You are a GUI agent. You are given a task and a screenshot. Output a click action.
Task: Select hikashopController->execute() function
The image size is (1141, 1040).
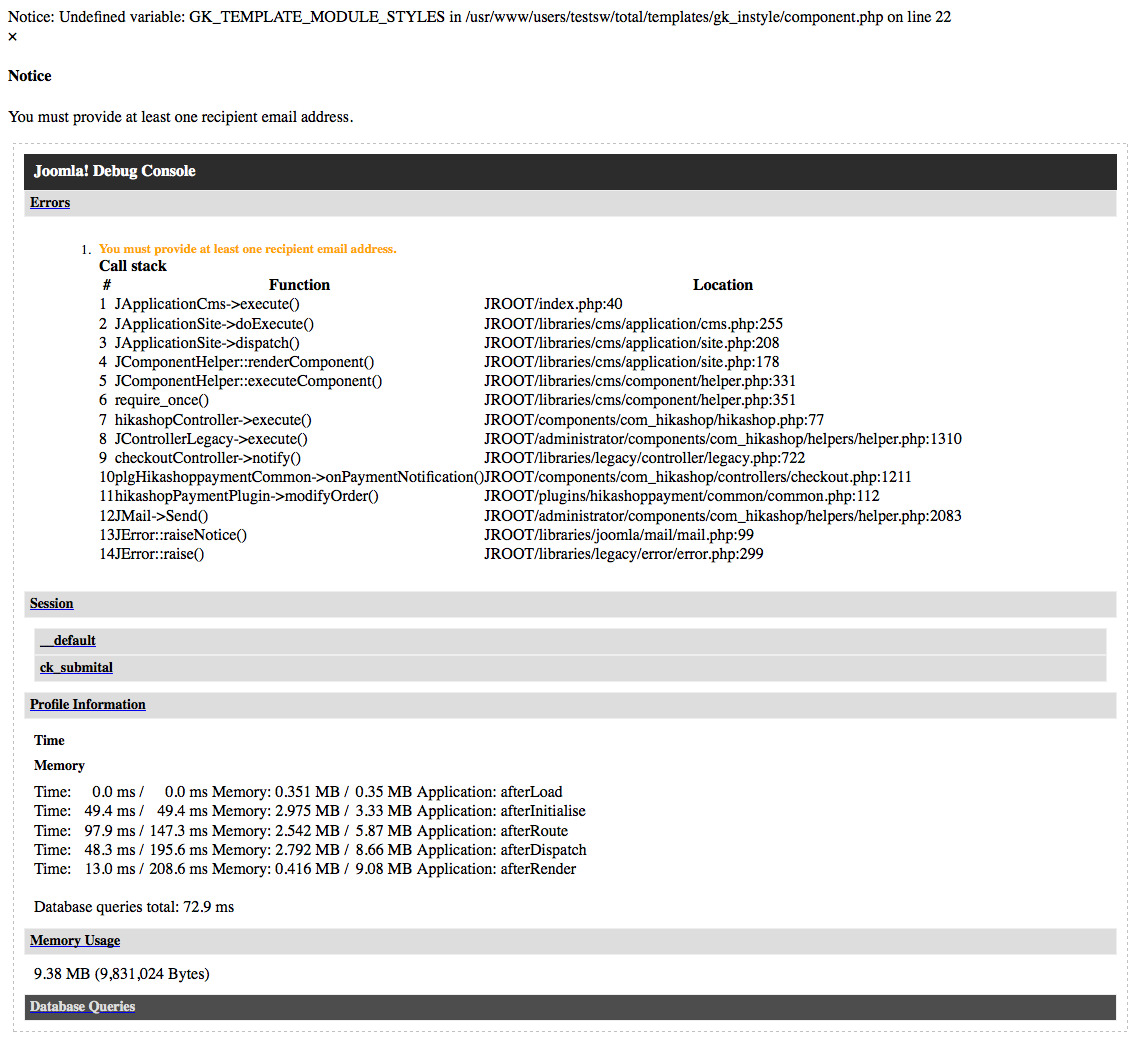coord(213,420)
